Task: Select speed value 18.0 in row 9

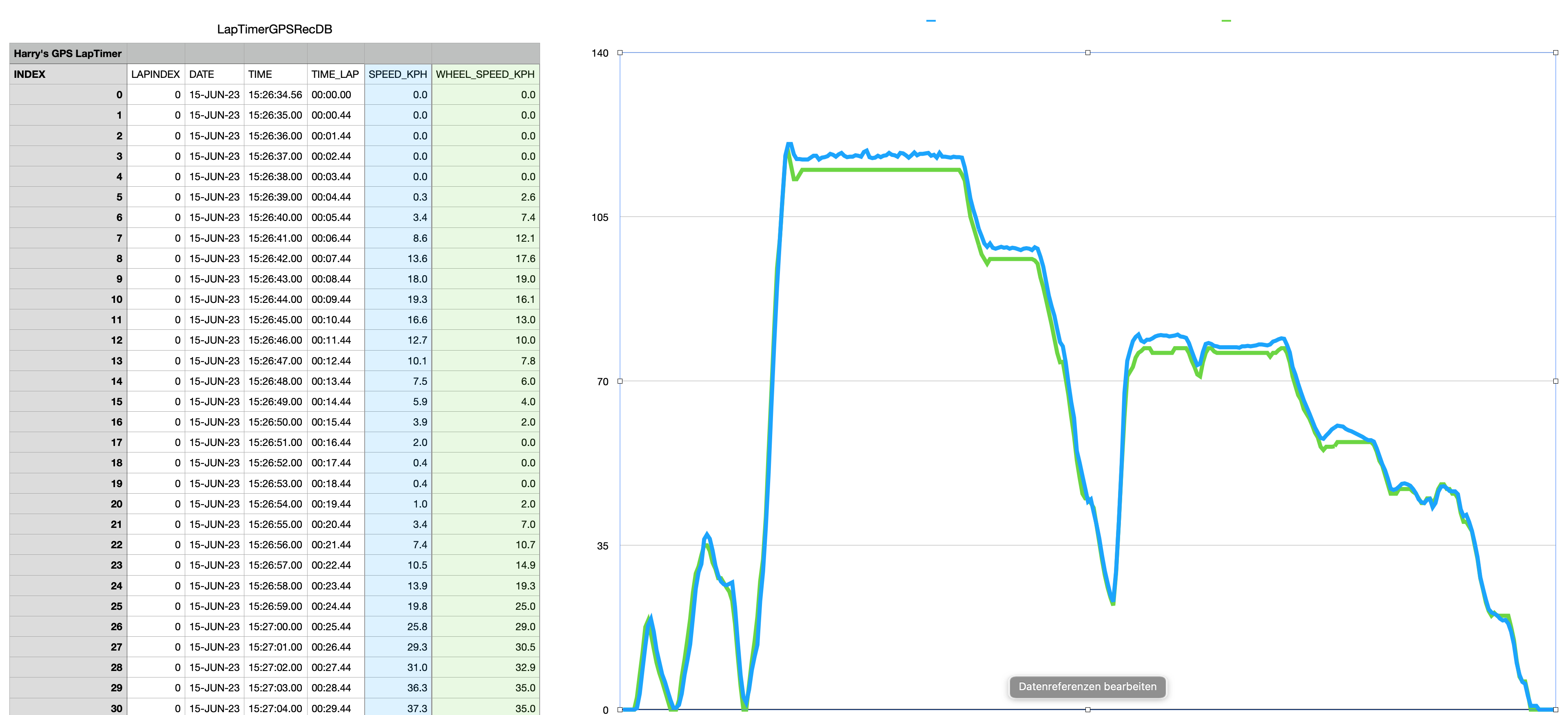Action: point(398,279)
